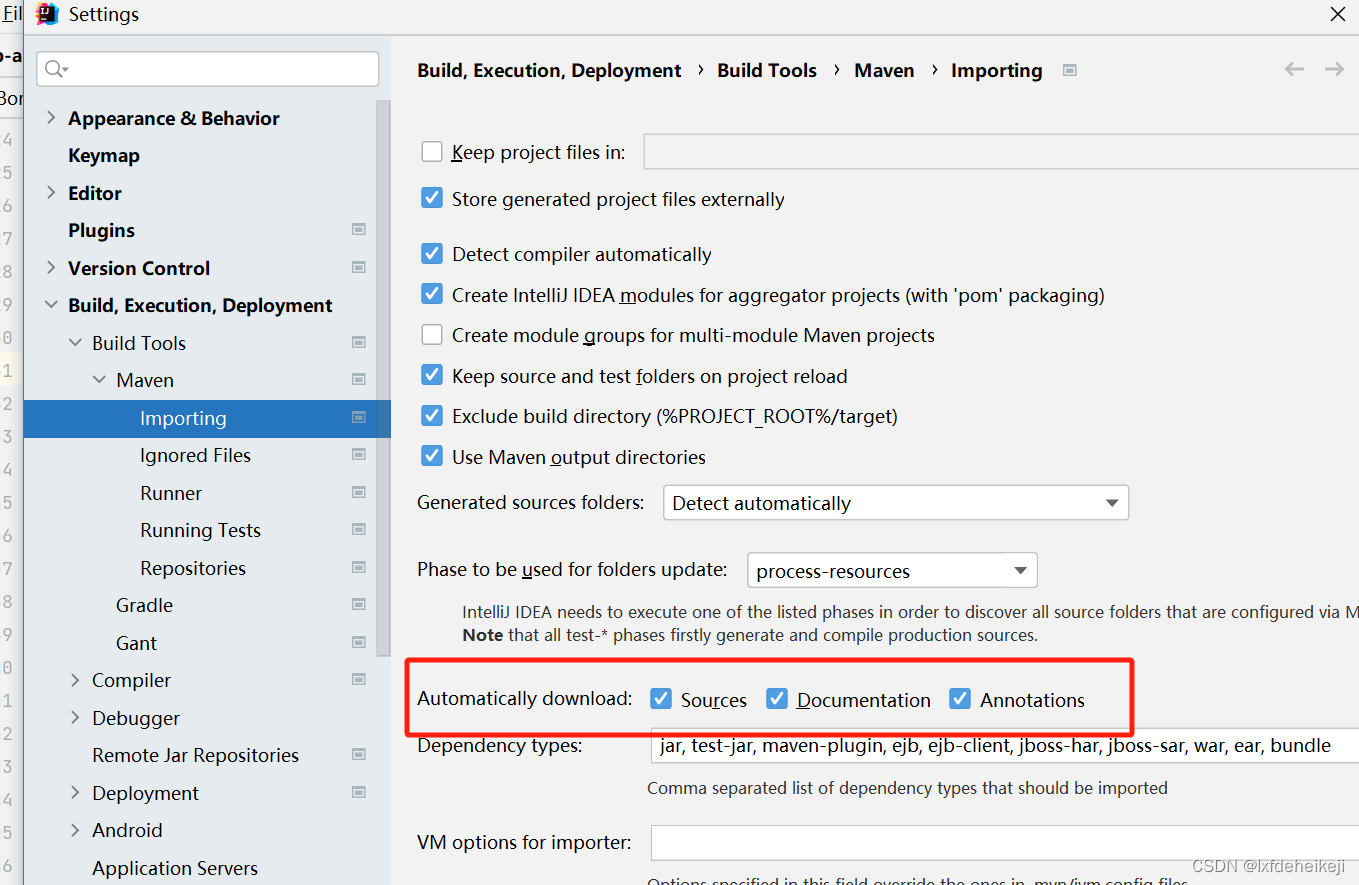Uncheck Create IntelliJ IDEA modules for aggregator projects
This screenshot has width=1359, height=885.
[432, 294]
